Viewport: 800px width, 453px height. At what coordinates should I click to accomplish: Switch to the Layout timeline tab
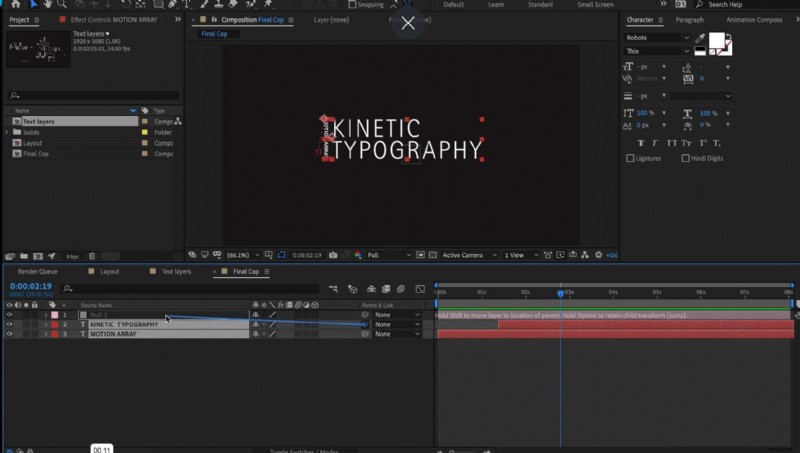(110, 271)
